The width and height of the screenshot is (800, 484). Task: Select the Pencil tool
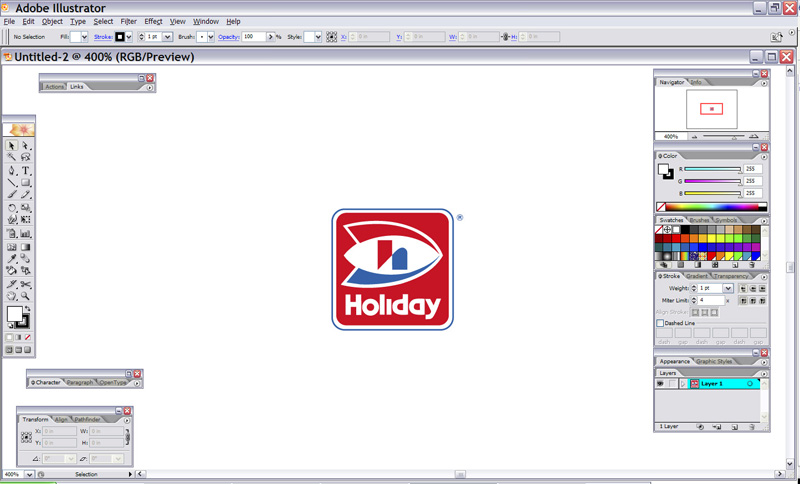(25, 194)
